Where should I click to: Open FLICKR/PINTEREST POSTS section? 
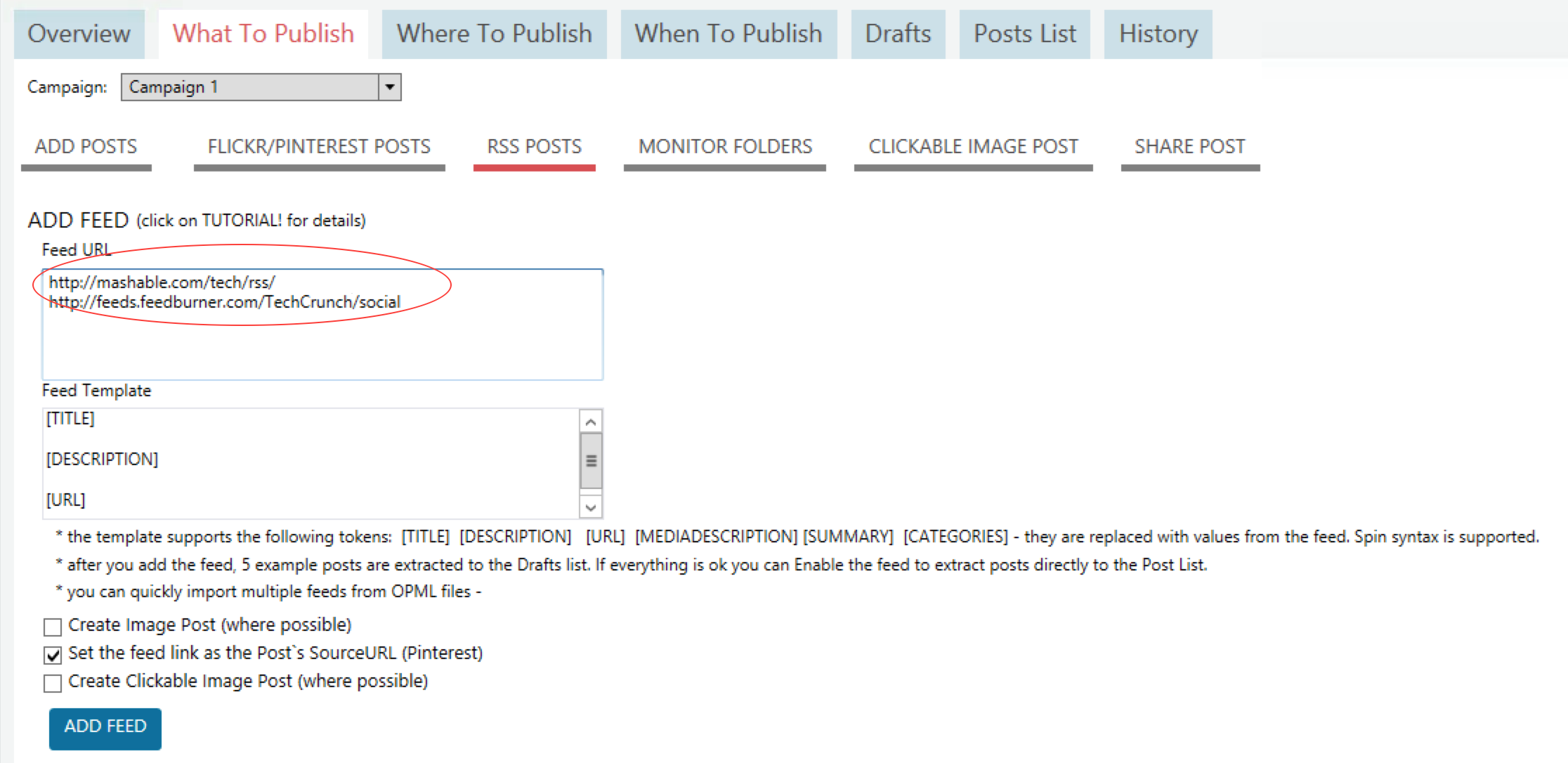(x=319, y=147)
